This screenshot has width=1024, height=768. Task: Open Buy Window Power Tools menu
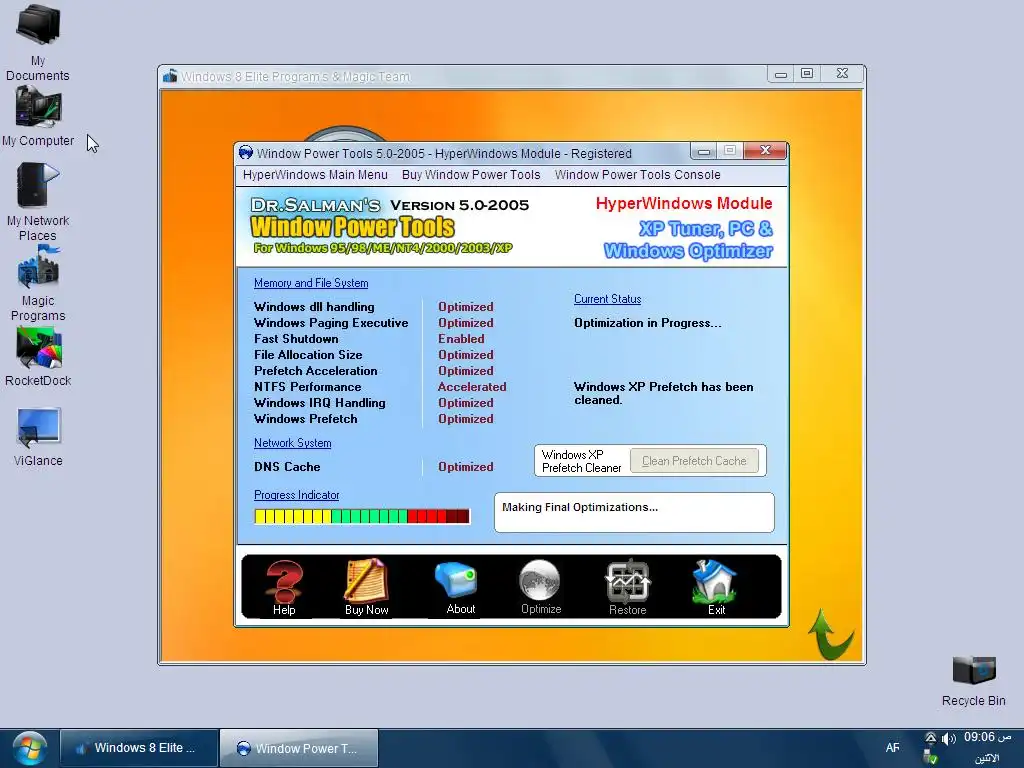click(471, 174)
